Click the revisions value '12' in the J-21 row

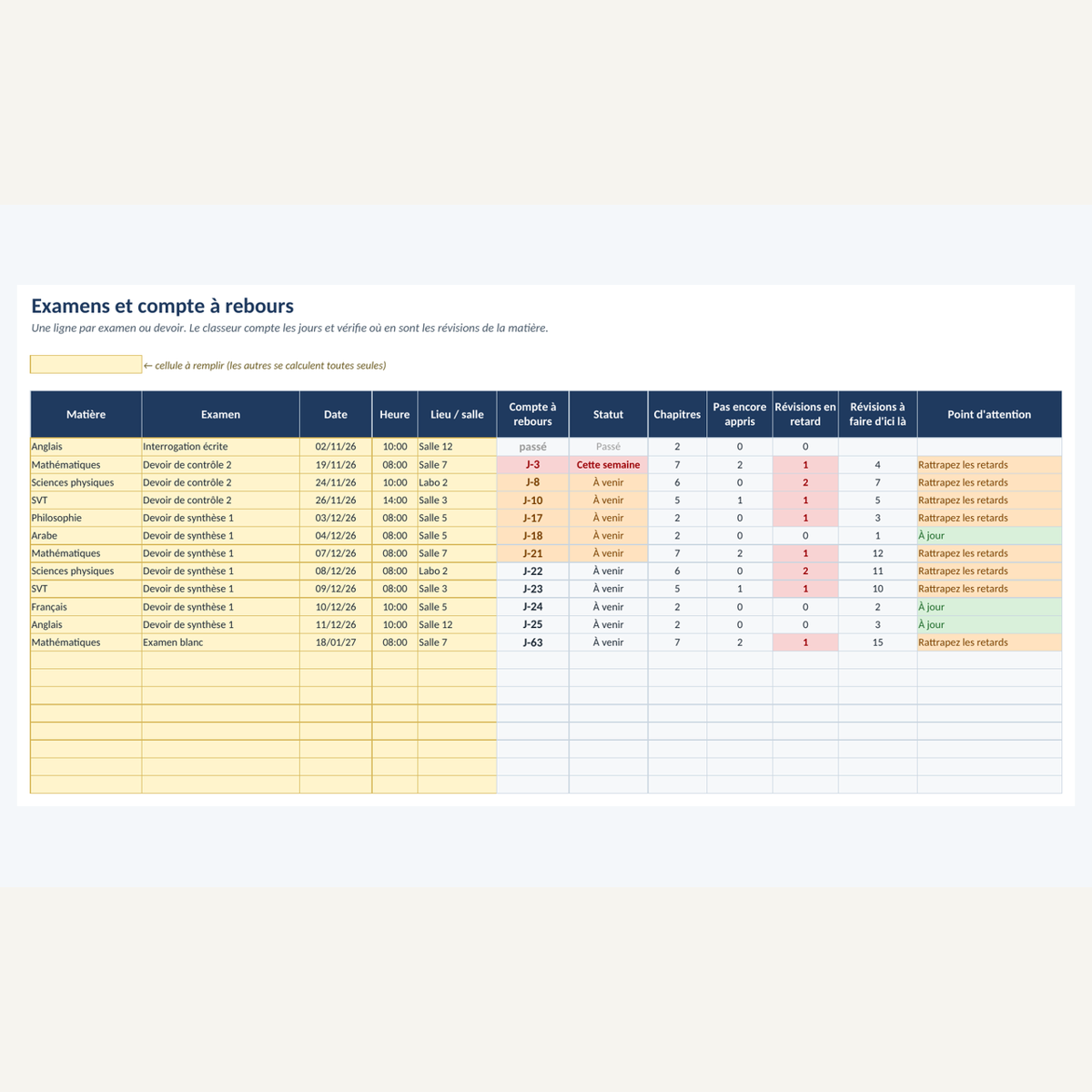pyautogui.click(x=878, y=553)
